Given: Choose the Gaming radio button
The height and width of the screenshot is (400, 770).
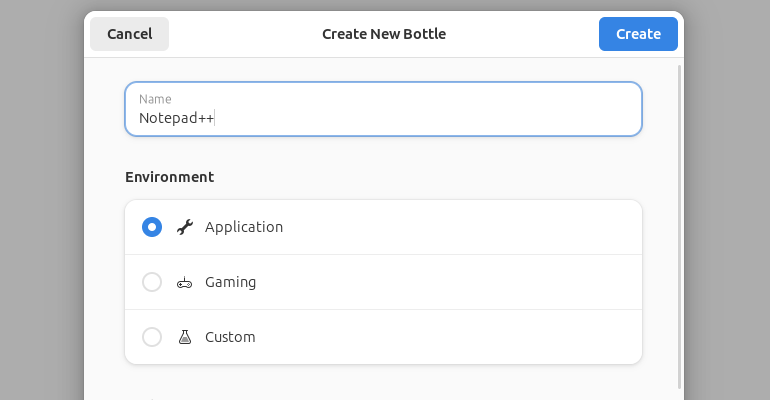Looking at the screenshot, I should tap(152, 282).
